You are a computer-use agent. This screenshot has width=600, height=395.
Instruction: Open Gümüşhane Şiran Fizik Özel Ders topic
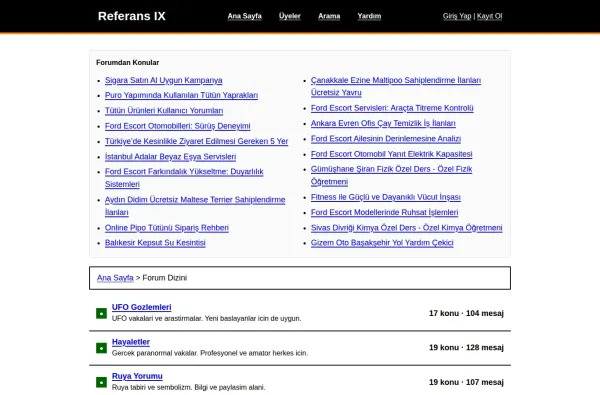pos(391,175)
